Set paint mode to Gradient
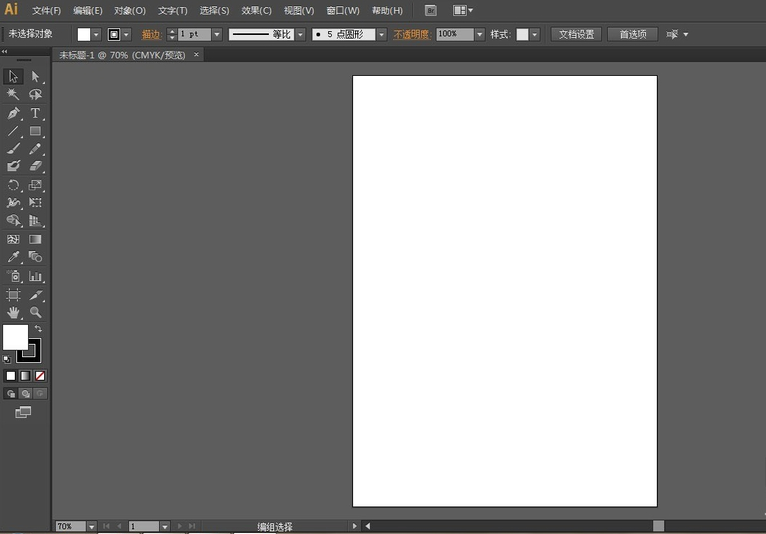Viewport: 766px width, 534px height. pyautogui.click(x=25, y=376)
